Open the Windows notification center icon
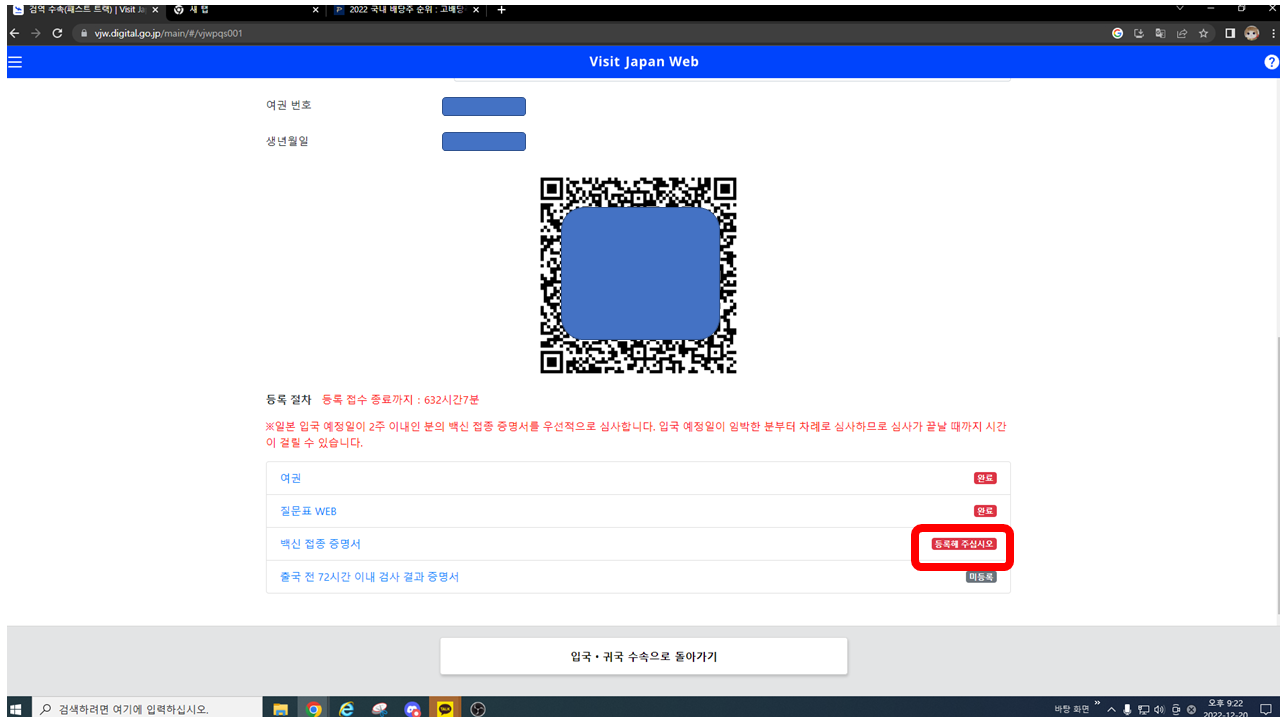 (1265, 709)
